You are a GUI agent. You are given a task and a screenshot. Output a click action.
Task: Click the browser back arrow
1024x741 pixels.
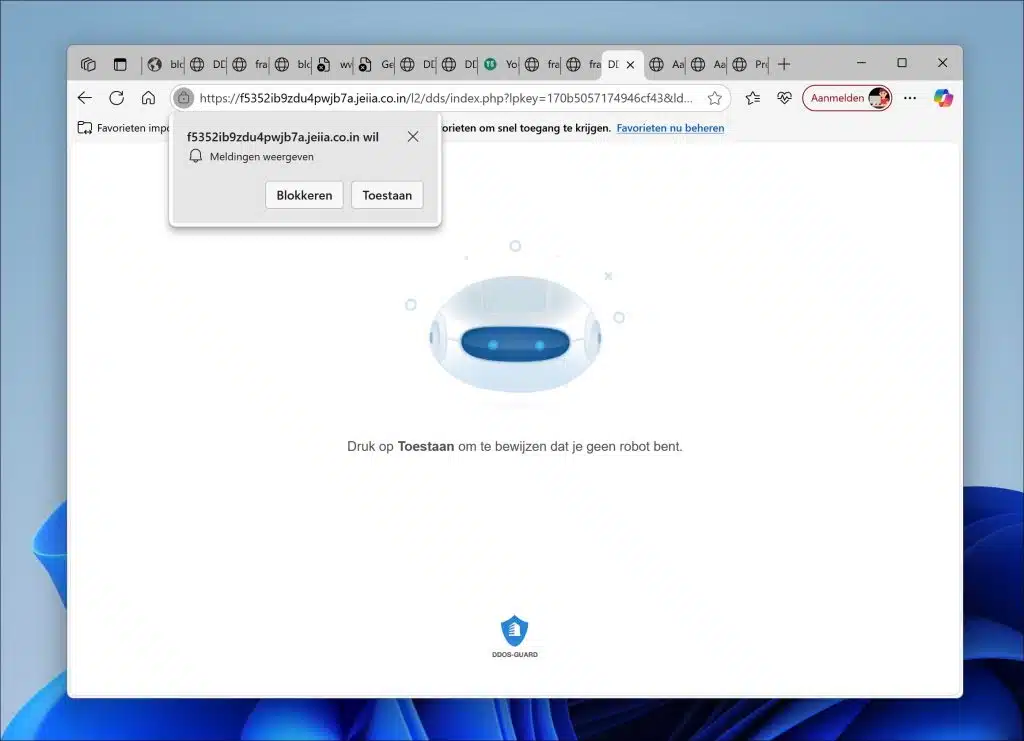[85, 98]
